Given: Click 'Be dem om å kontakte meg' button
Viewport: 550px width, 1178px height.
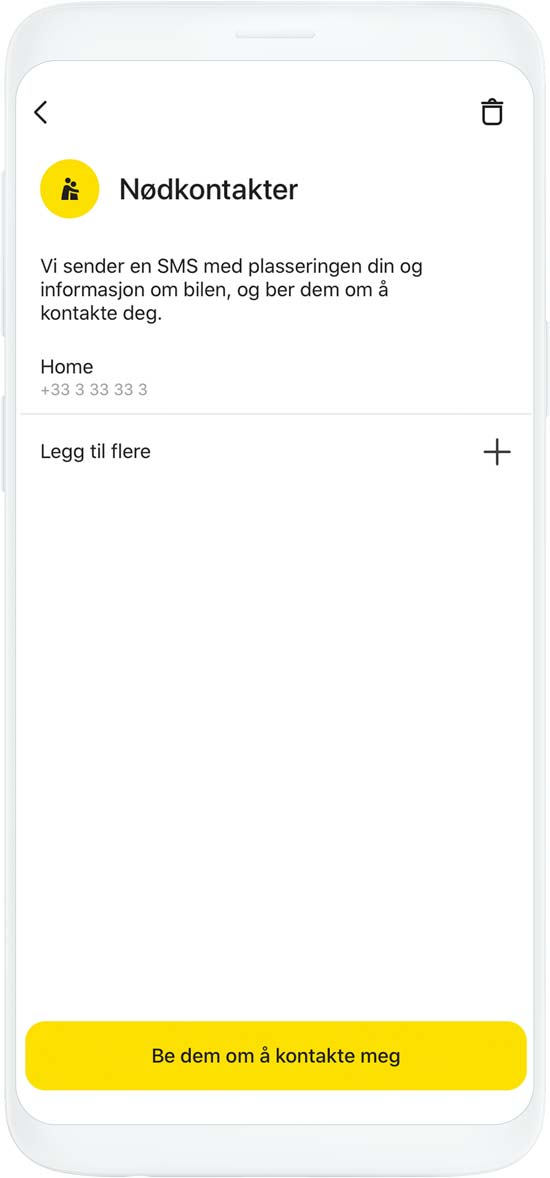Looking at the screenshot, I should 276,1056.
